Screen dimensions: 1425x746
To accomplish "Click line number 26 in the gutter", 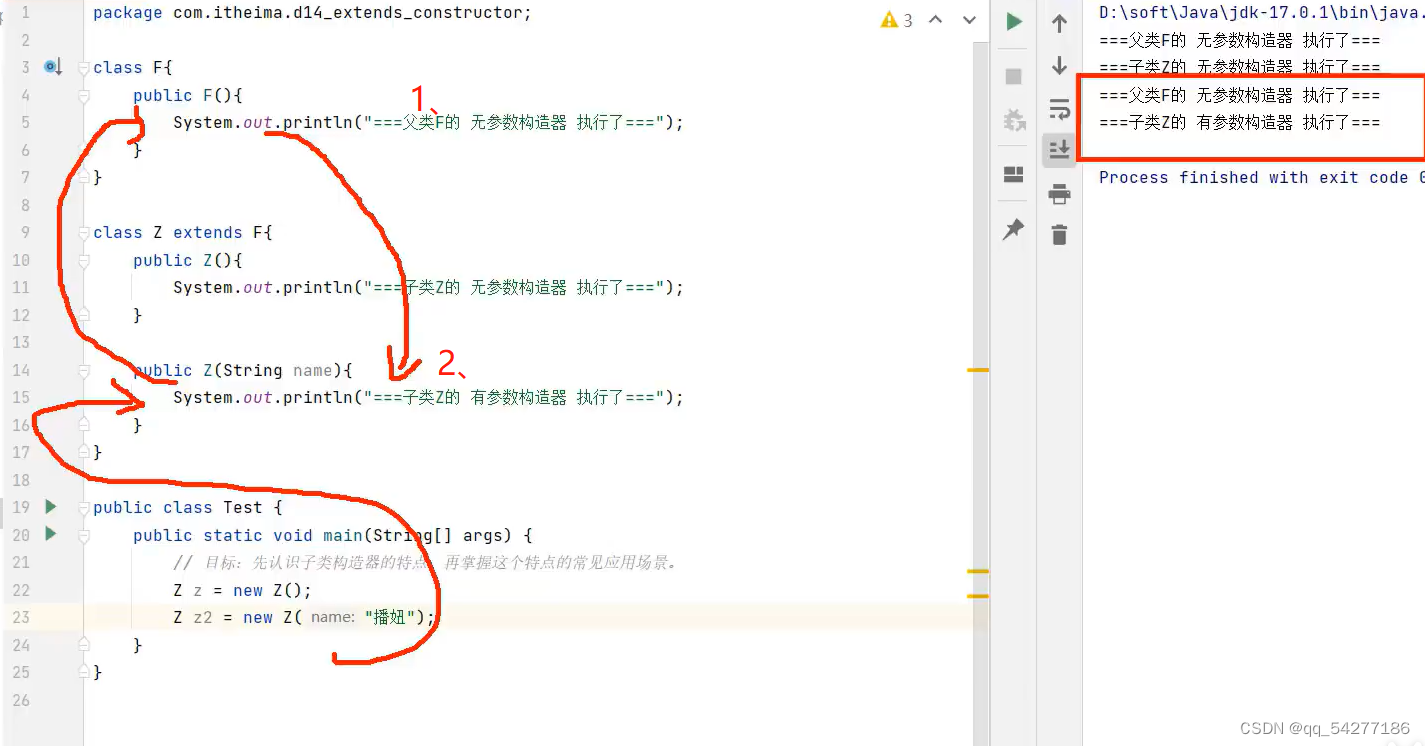I will click(x=21, y=700).
